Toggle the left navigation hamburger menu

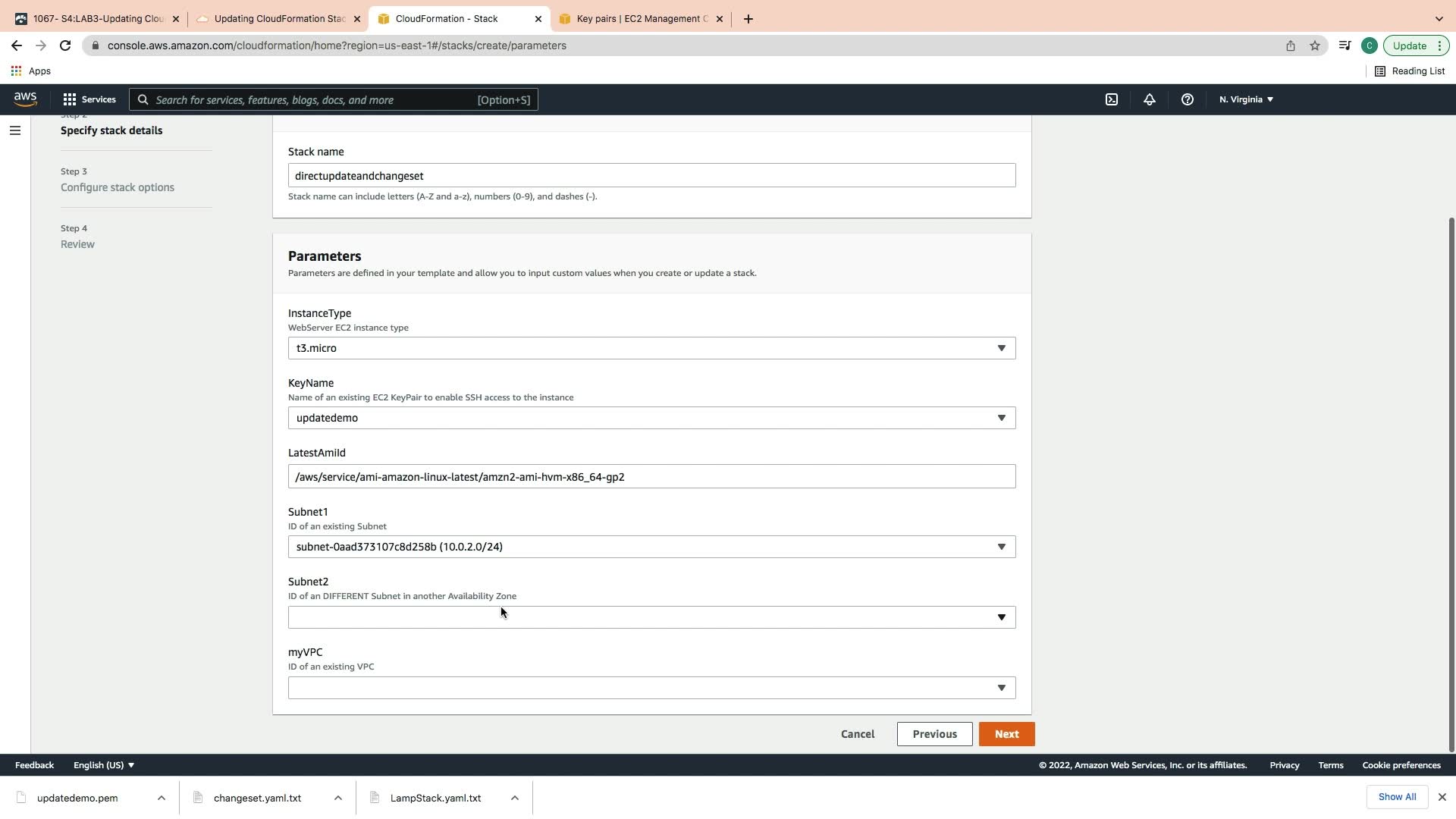(x=14, y=130)
